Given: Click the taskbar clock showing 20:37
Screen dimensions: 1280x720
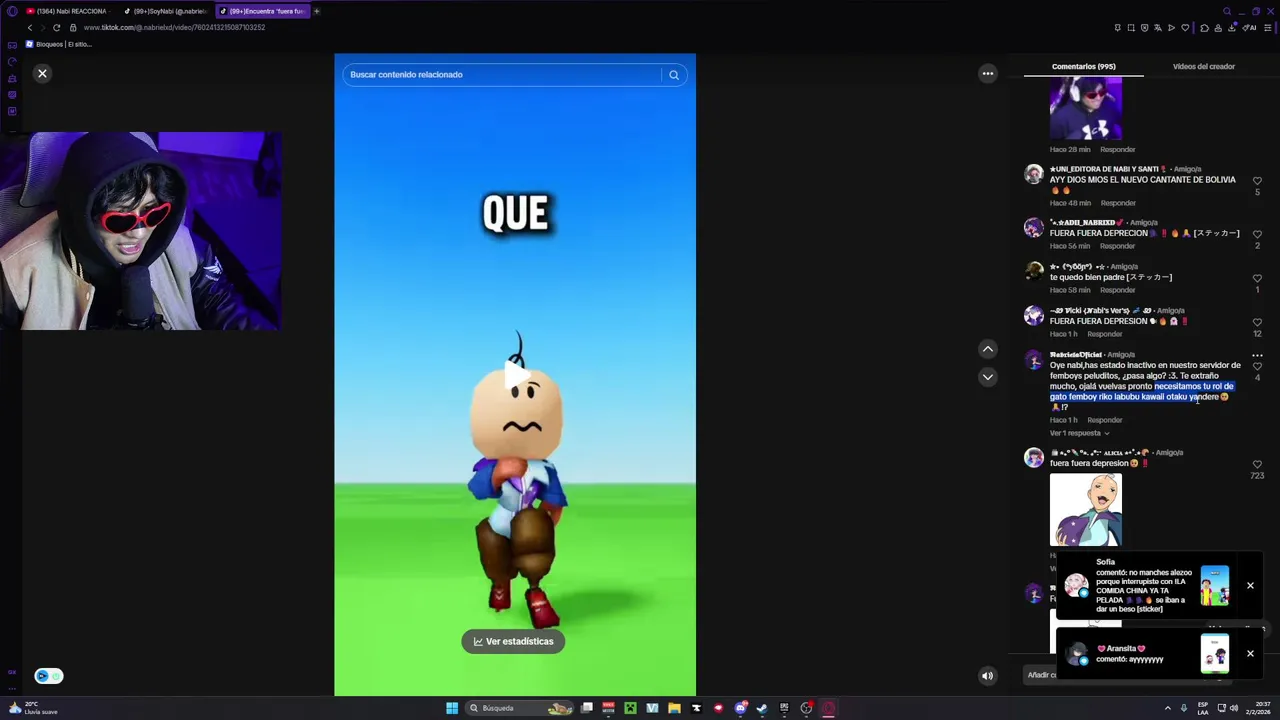Looking at the screenshot, I should (1257, 708).
